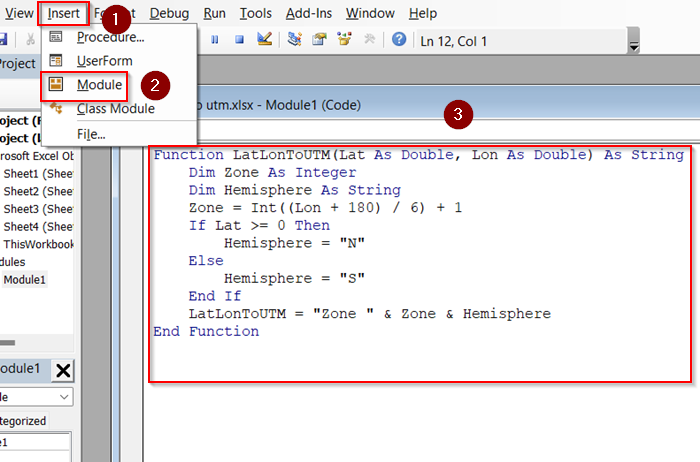Viewport: 700px width, 462px height.
Task: Choose Module from Insert menu
Action: tap(99, 85)
